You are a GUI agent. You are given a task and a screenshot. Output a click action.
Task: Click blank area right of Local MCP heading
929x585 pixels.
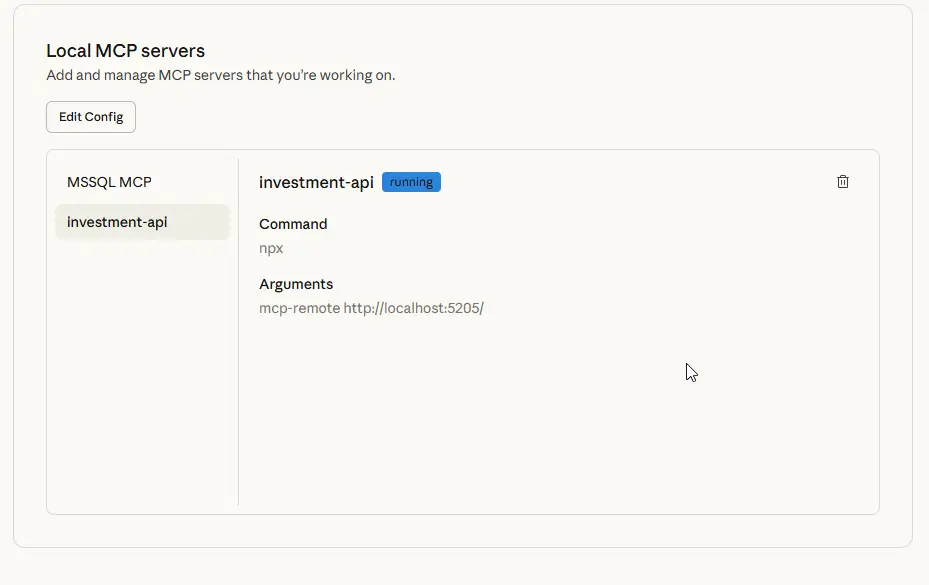click(550, 51)
